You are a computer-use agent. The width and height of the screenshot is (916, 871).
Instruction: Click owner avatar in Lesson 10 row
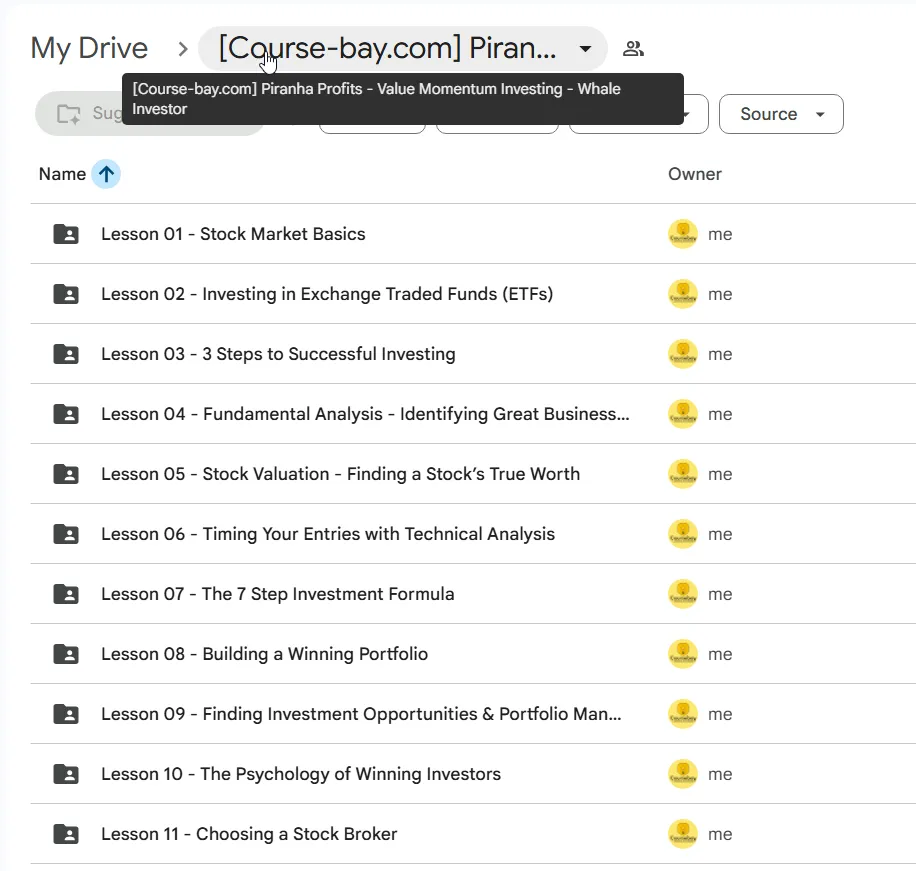[x=683, y=774]
